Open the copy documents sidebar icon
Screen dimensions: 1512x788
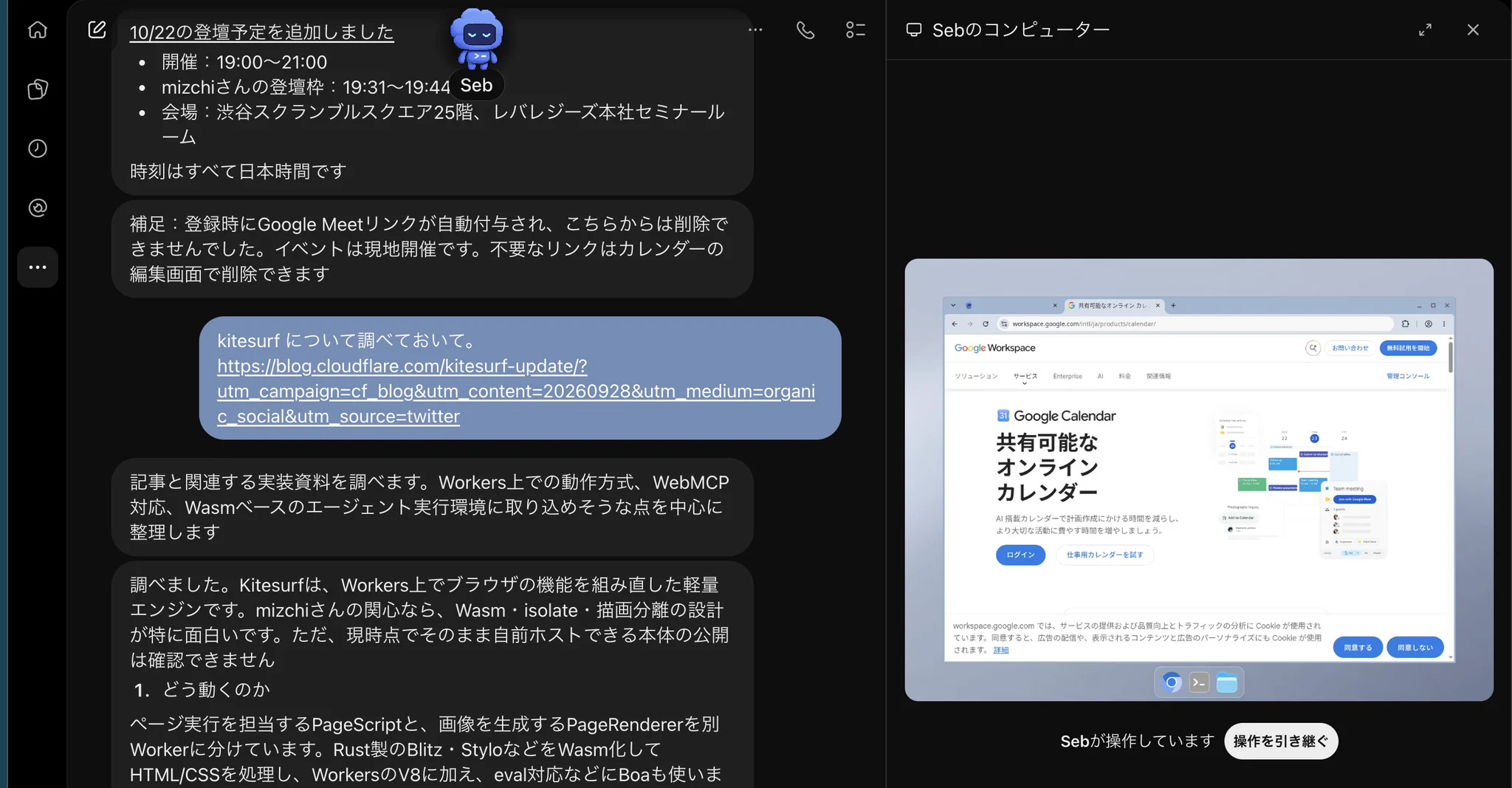click(x=38, y=89)
